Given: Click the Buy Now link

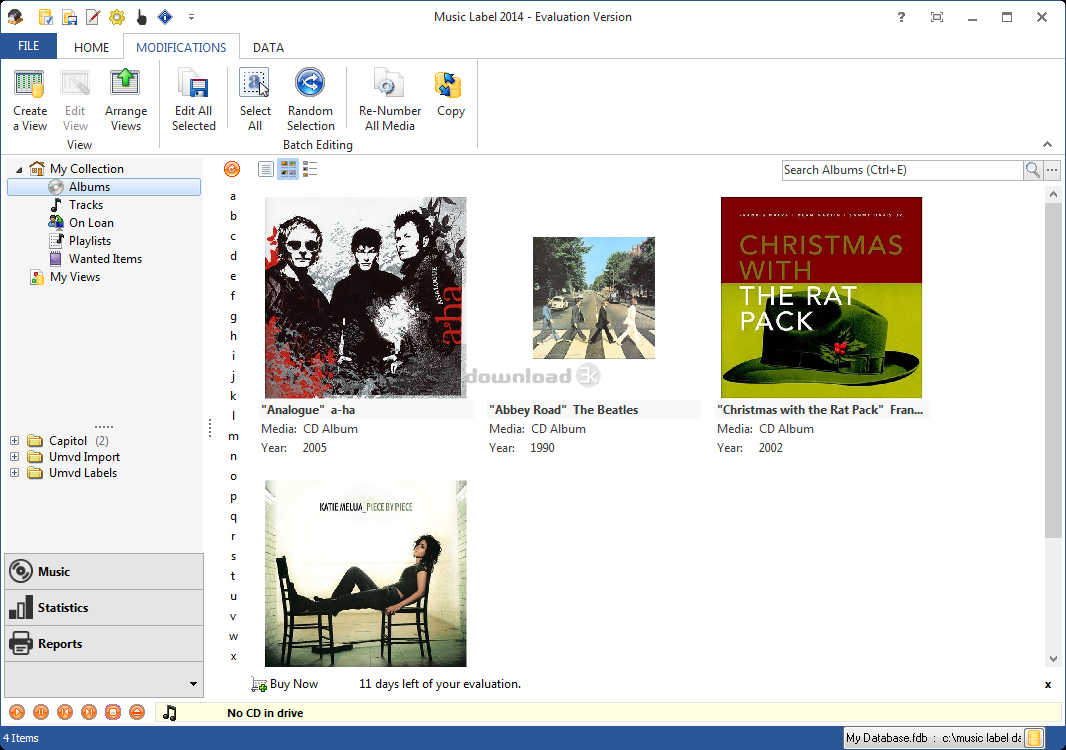Looking at the screenshot, I should tap(293, 684).
